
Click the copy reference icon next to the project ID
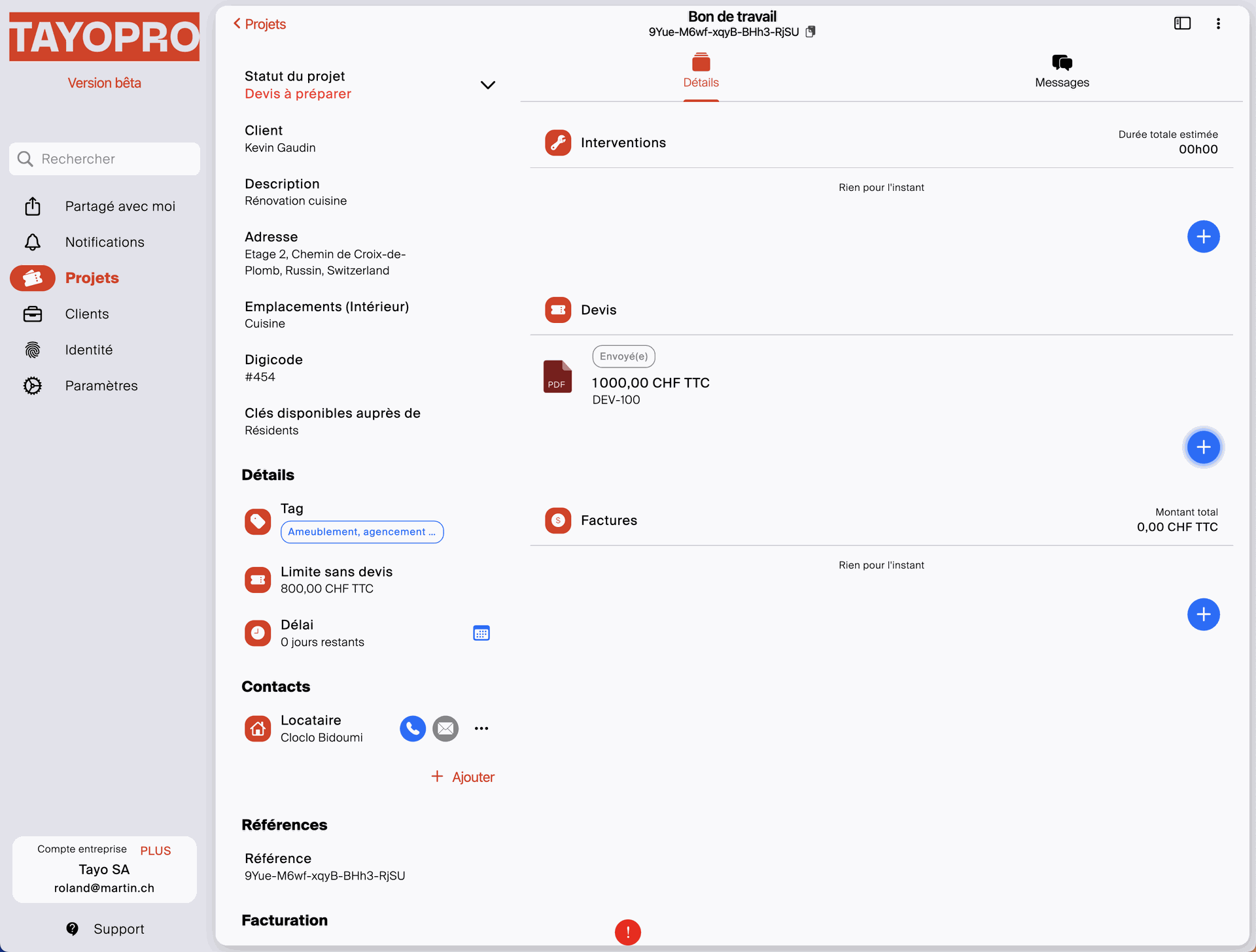pos(811,31)
